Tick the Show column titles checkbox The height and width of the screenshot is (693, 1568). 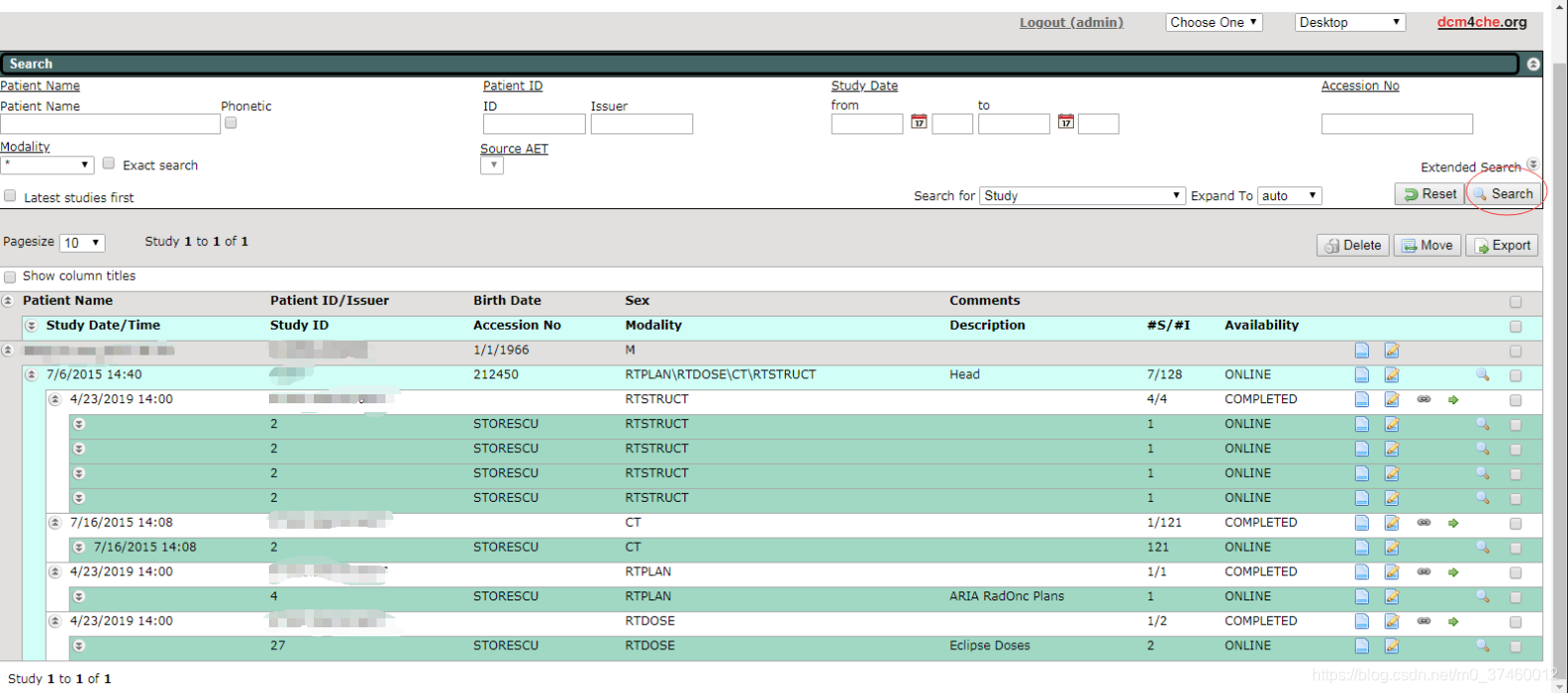(x=10, y=277)
